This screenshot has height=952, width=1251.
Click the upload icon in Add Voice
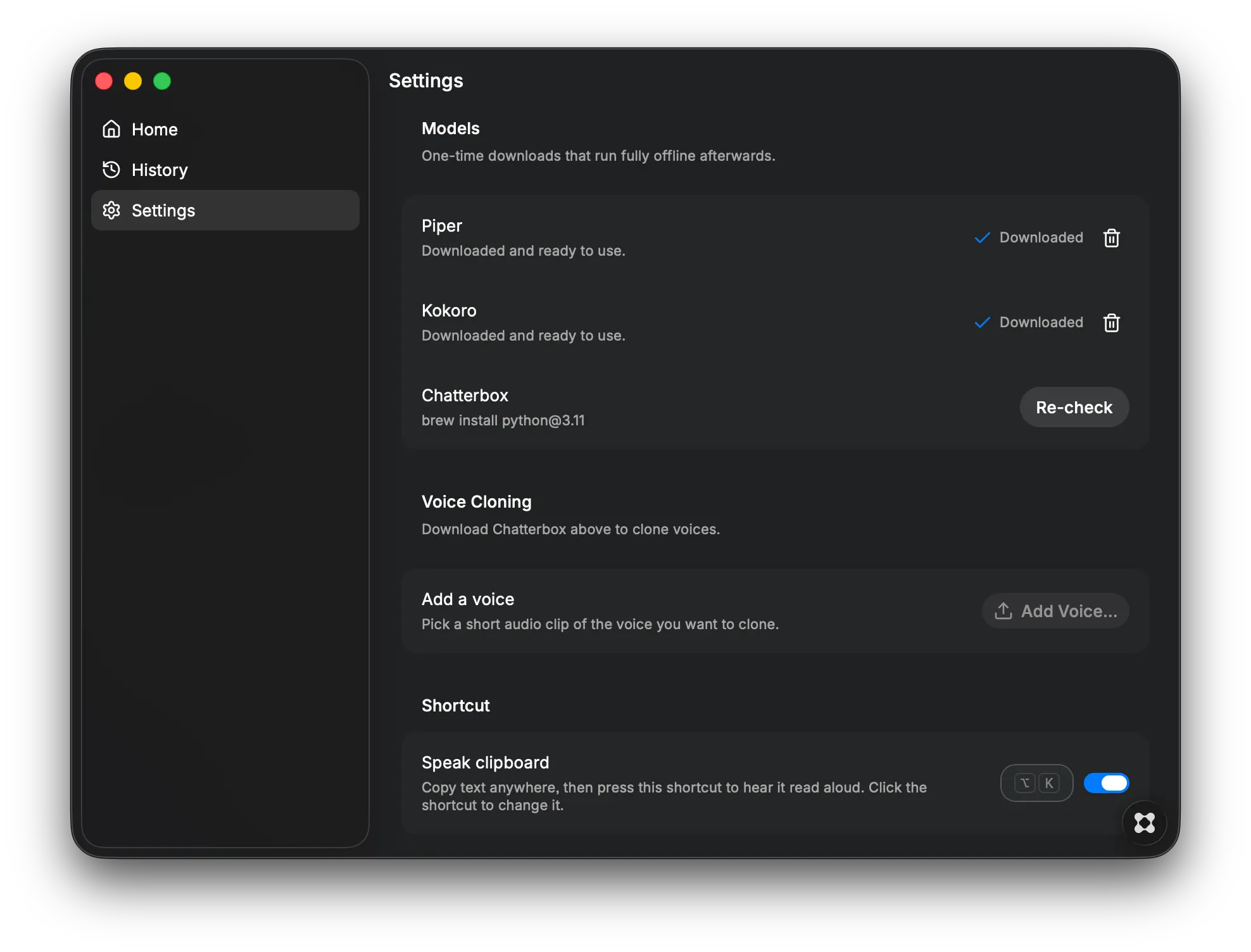point(1003,611)
